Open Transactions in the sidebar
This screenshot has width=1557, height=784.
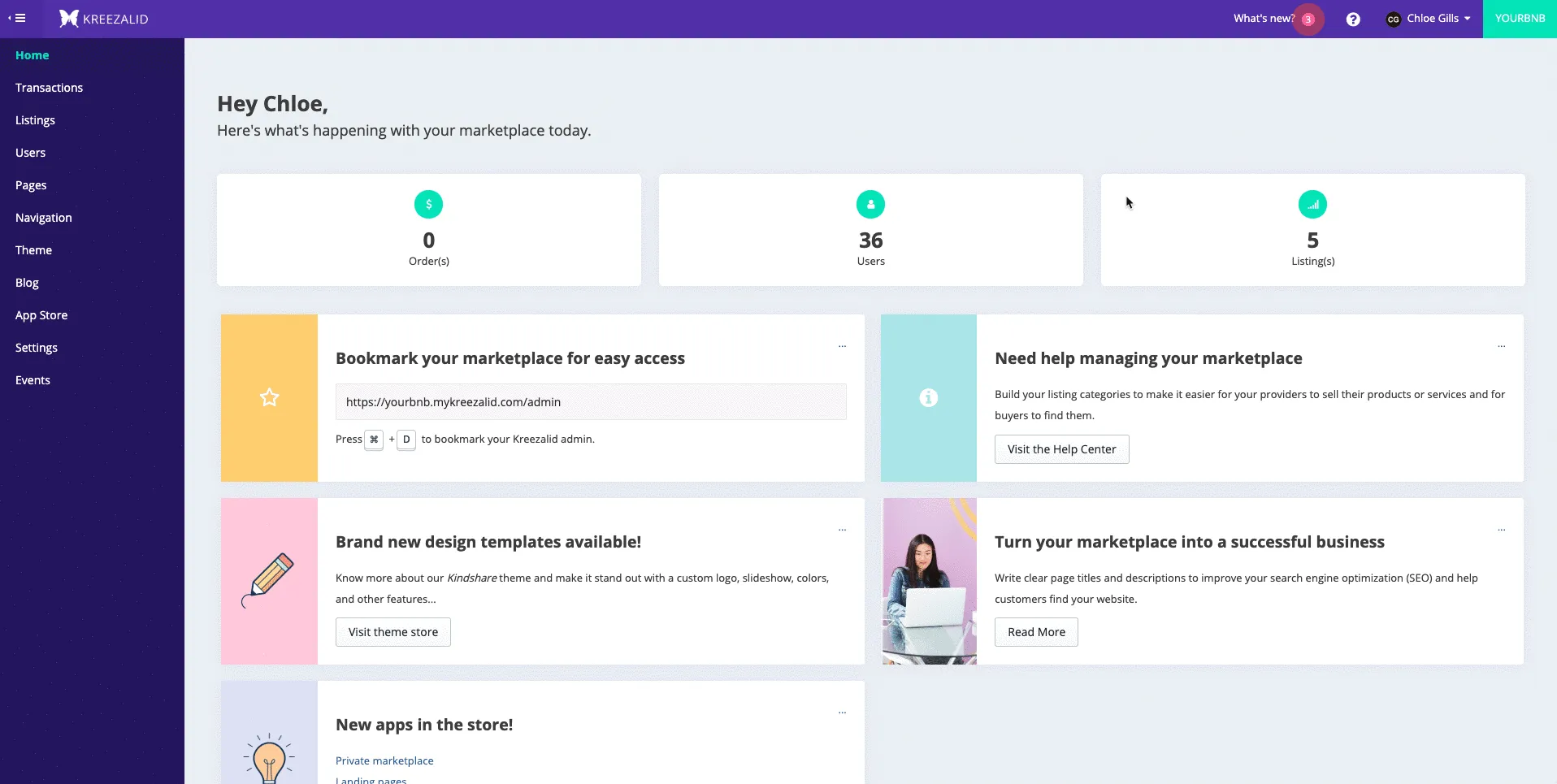click(x=49, y=88)
